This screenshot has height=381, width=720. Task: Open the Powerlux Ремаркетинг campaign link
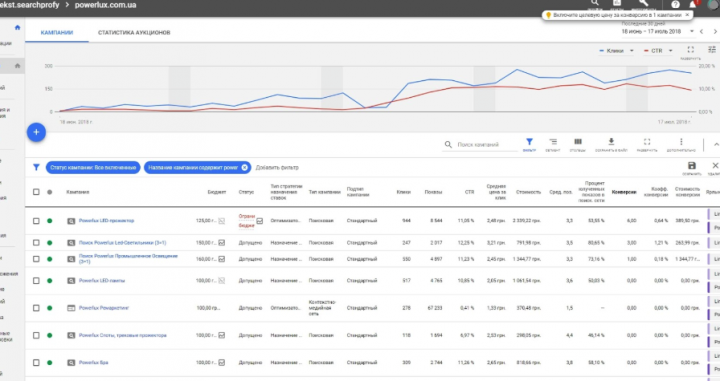click(x=104, y=308)
